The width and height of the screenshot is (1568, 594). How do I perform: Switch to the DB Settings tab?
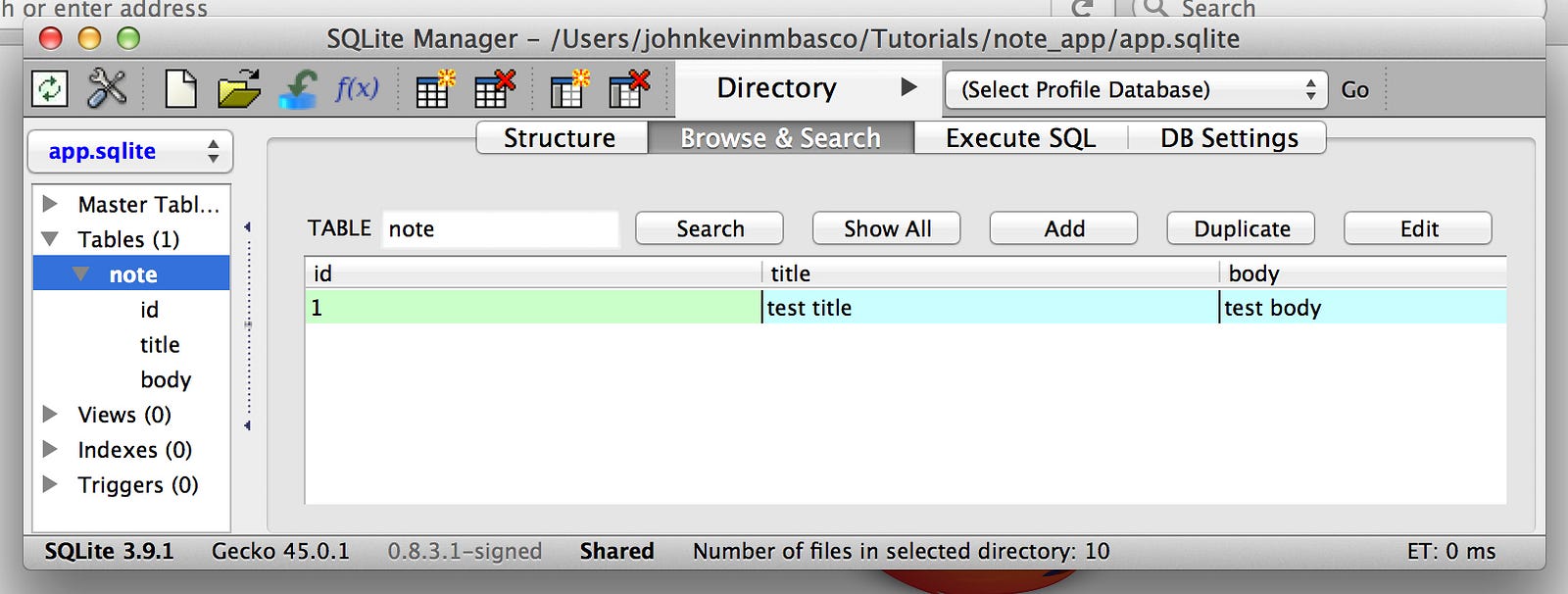(1229, 138)
